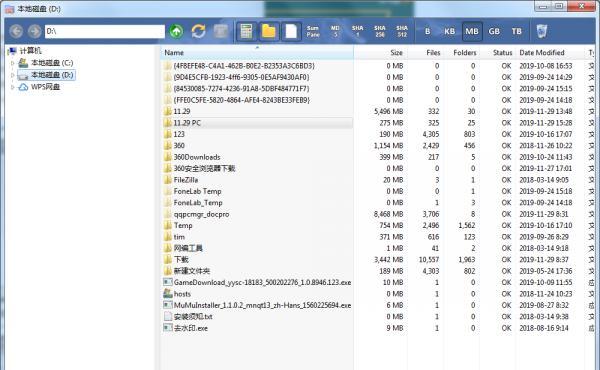Switch size units to B
The height and width of the screenshot is (370, 600).
[427, 31]
